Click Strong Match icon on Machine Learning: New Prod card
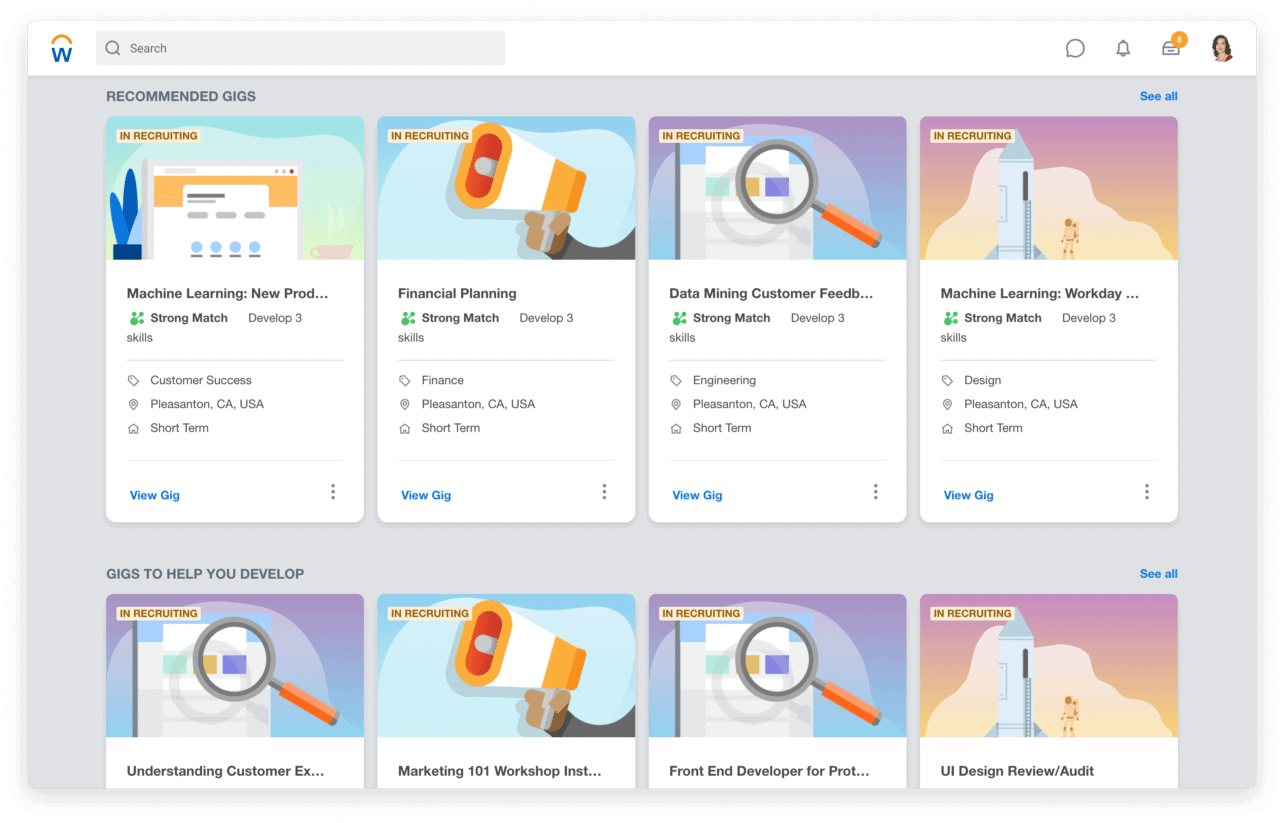Screen dimensions: 1284x823 click(x=137, y=318)
